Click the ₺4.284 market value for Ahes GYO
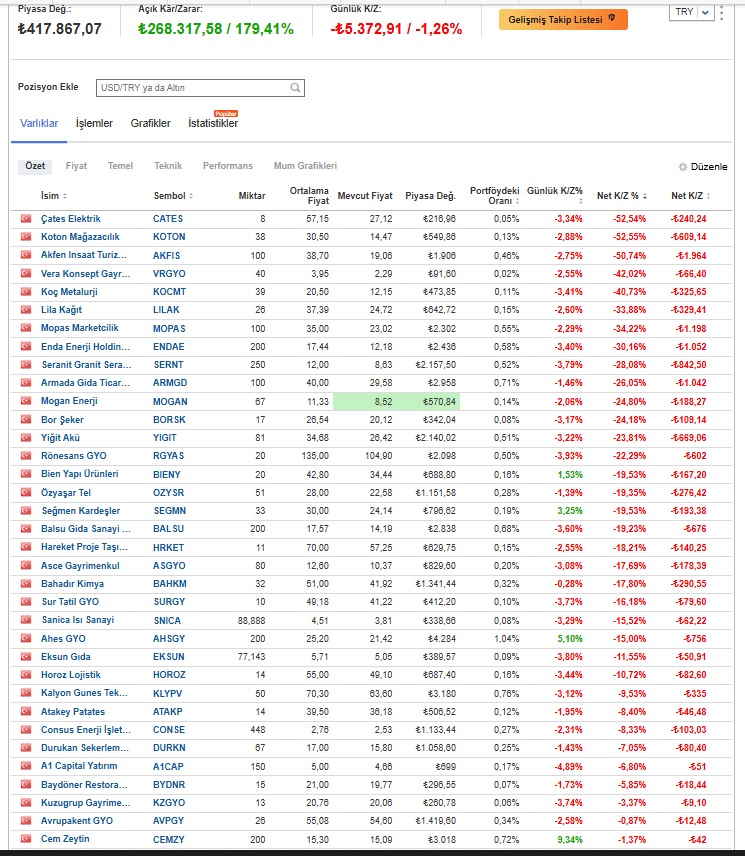The width and height of the screenshot is (745, 856). (x=442, y=639)
